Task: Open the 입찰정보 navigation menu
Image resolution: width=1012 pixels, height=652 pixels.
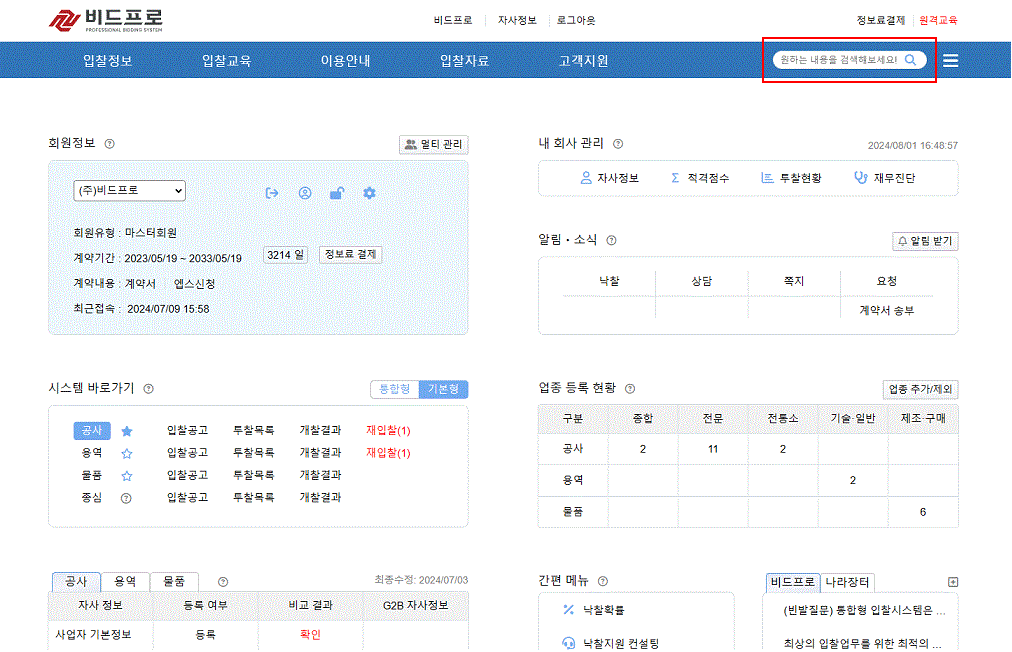Action: click(108, 60)
